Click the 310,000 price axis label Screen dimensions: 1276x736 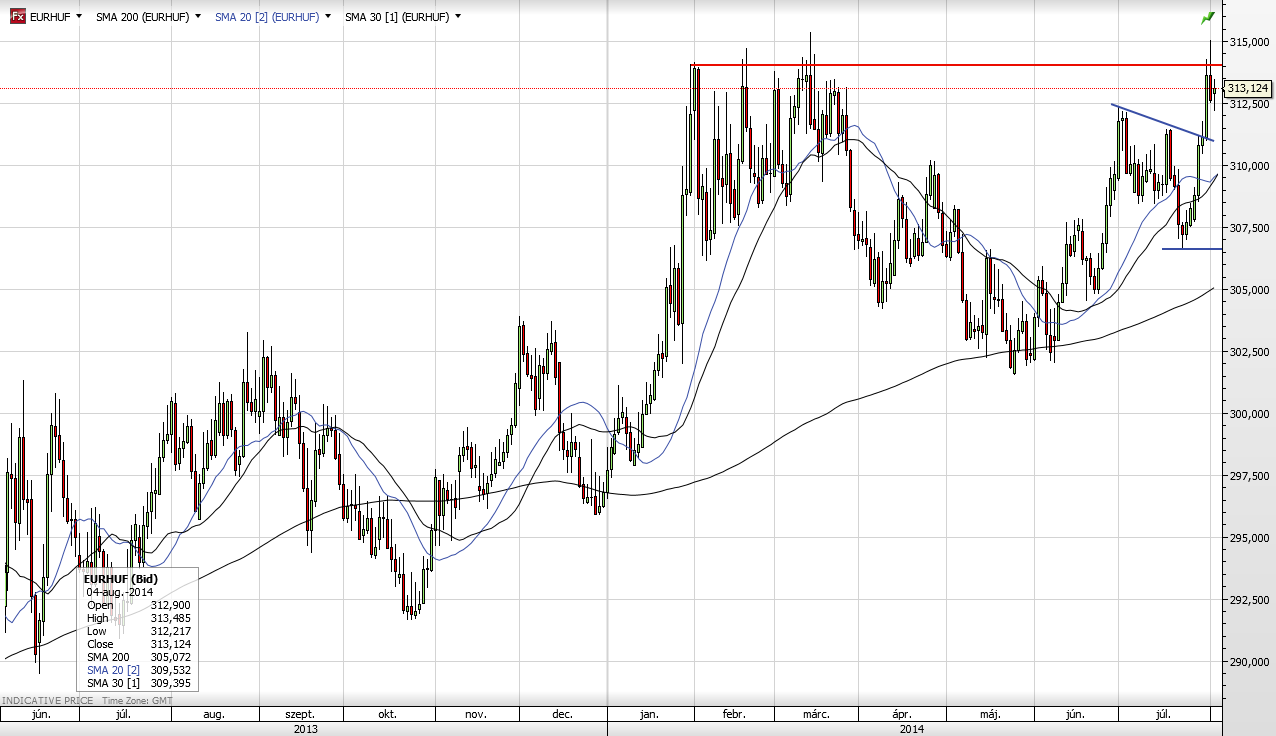tap(1249, 166)
